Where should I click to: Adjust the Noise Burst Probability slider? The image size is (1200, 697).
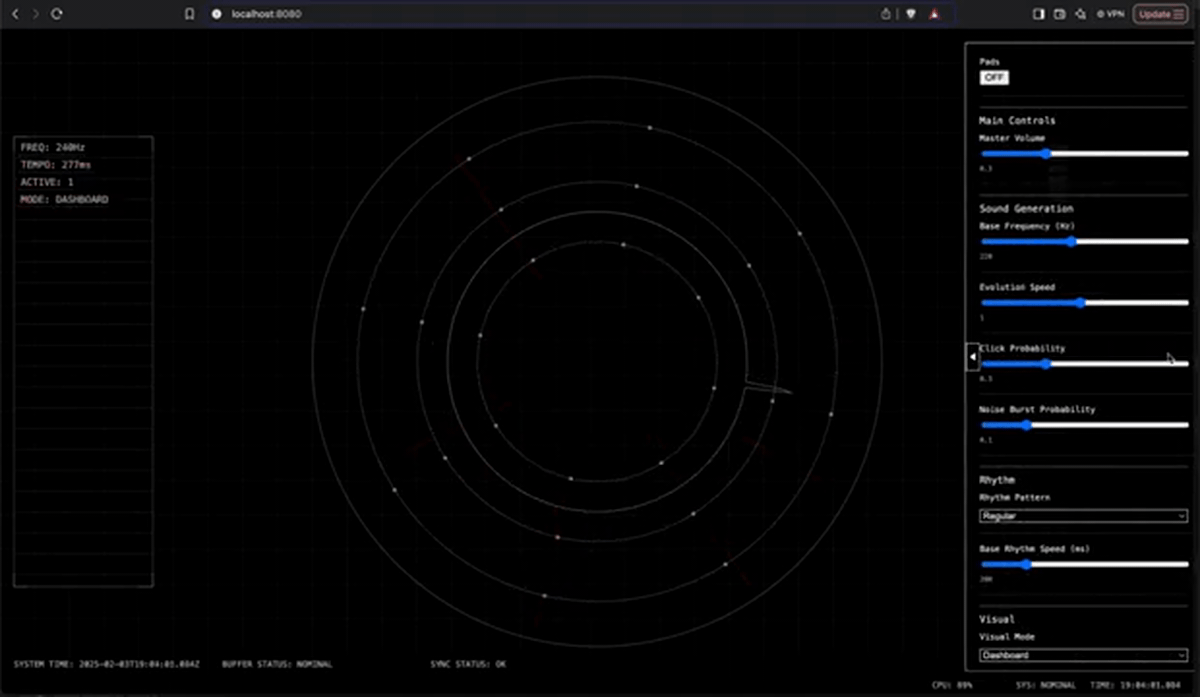1084,425
